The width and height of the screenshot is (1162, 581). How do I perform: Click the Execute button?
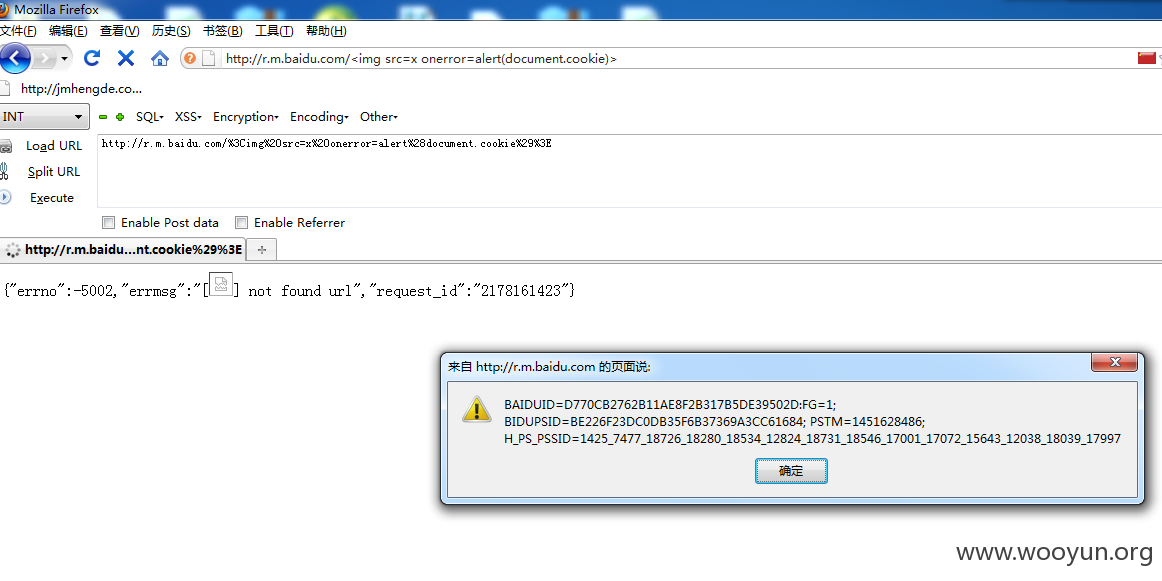(52, 198)
